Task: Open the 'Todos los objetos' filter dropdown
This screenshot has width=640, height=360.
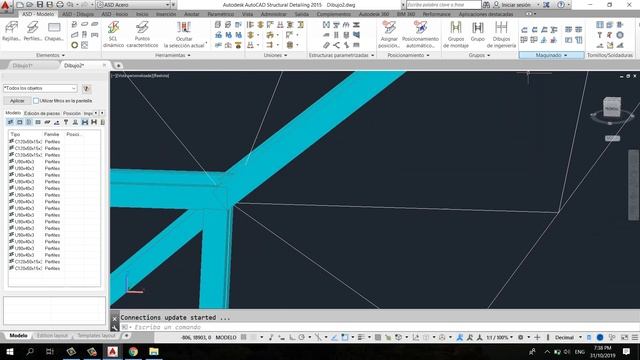Action: pyautogui.click(x=40, y=88)
